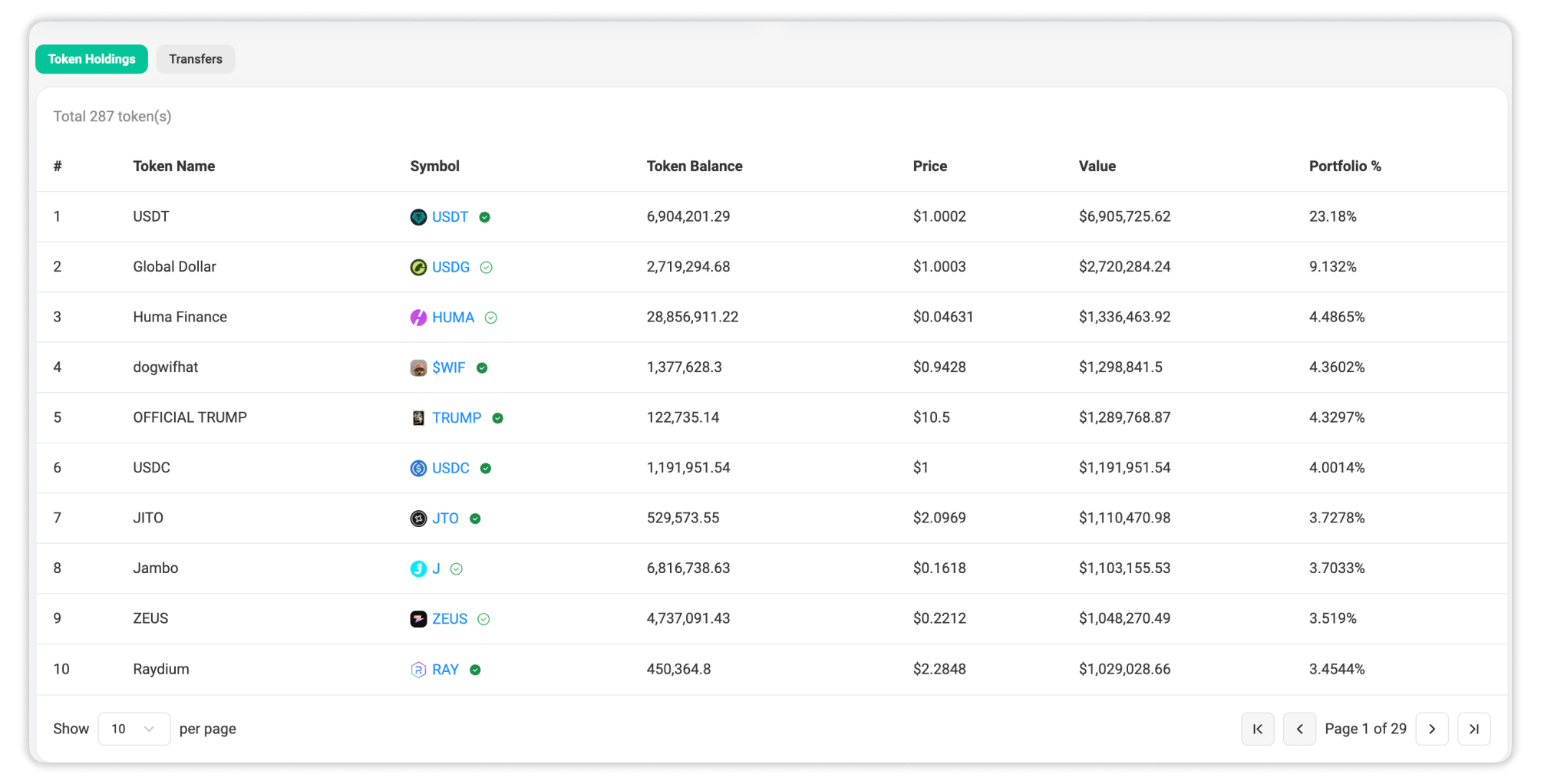The image size is (1541, 784).
Task: Click the Portfolio % column header
Action: point(1345,166)
